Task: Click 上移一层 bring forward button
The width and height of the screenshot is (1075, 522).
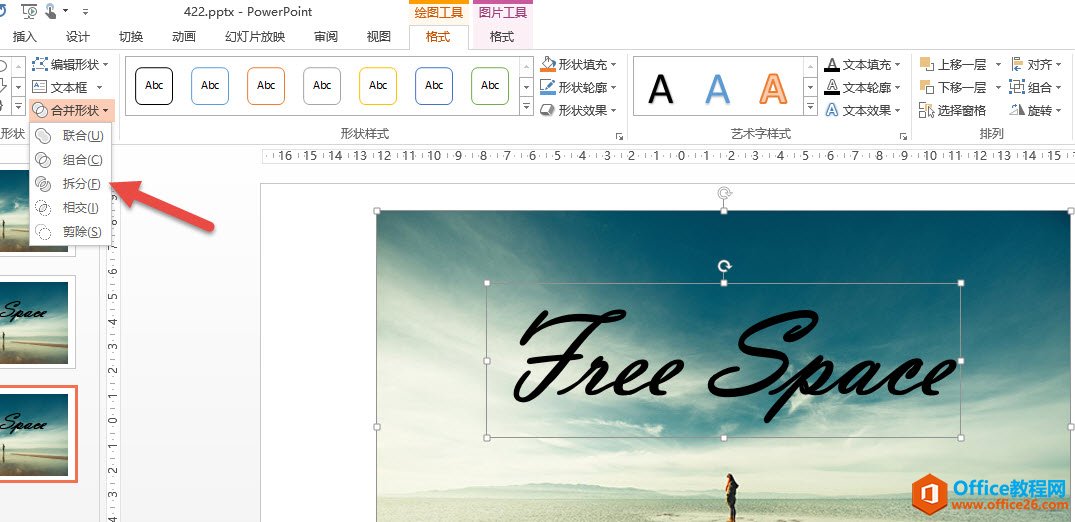Action: [x=953, y=64]
